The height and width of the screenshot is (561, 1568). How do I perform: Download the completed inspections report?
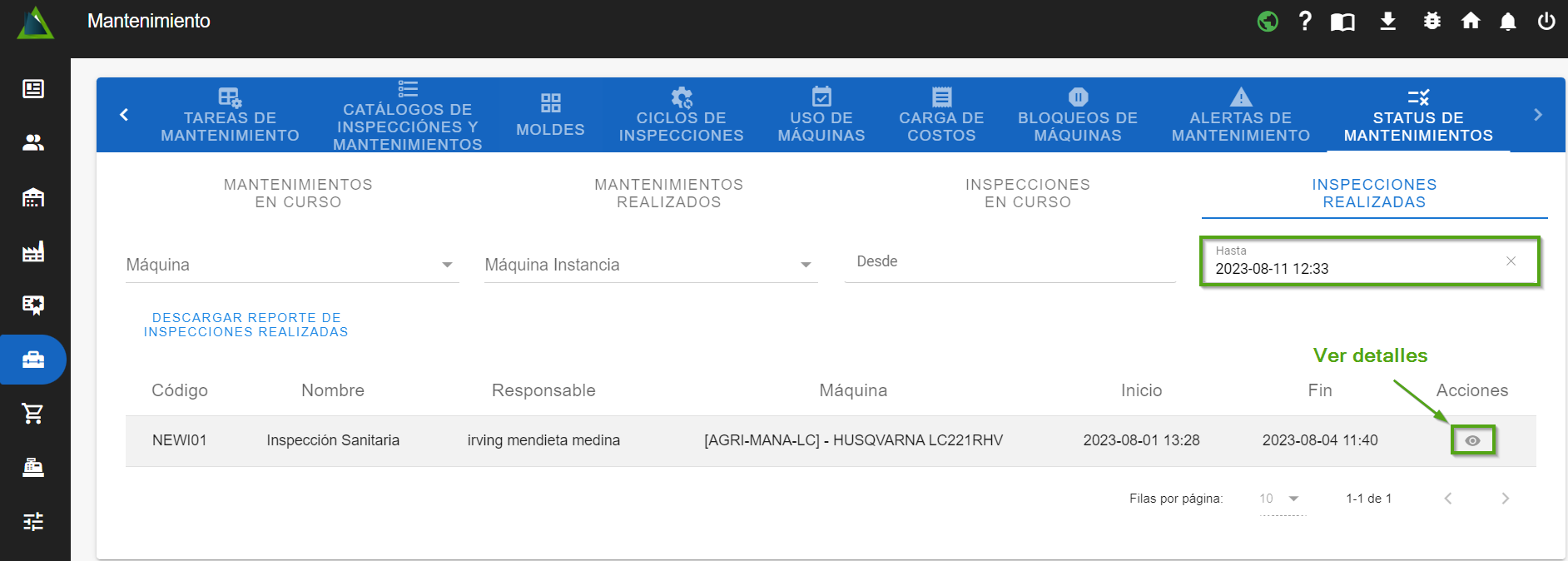(246, 325)
